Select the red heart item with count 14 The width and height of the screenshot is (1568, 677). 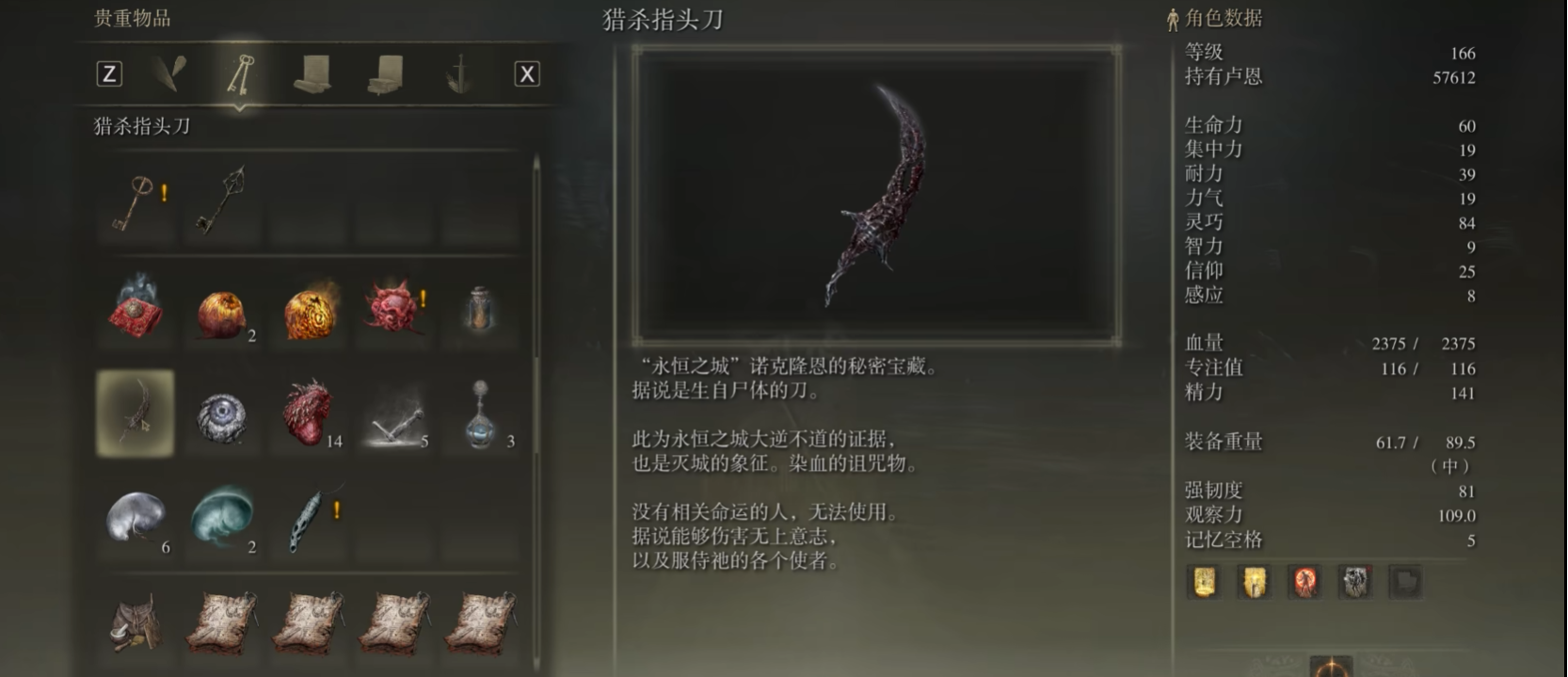(309, 412)
